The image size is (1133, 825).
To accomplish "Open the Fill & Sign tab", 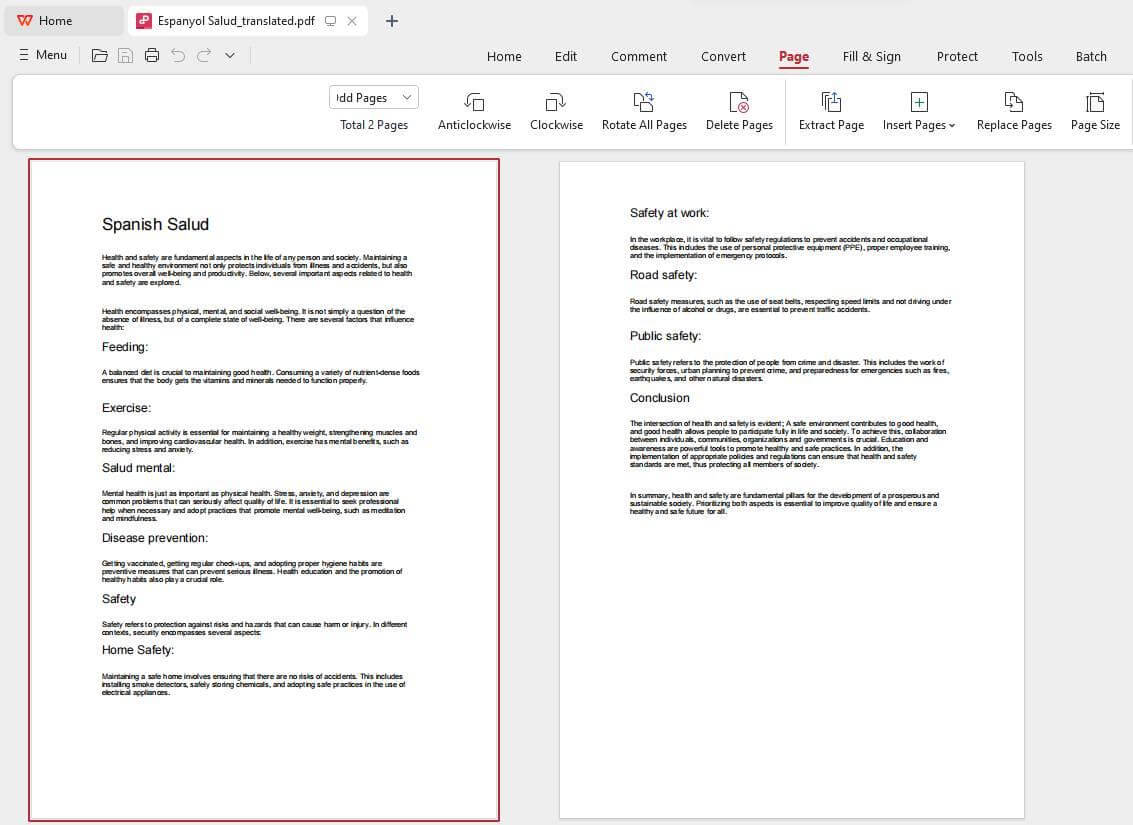I will pos(871,57).
